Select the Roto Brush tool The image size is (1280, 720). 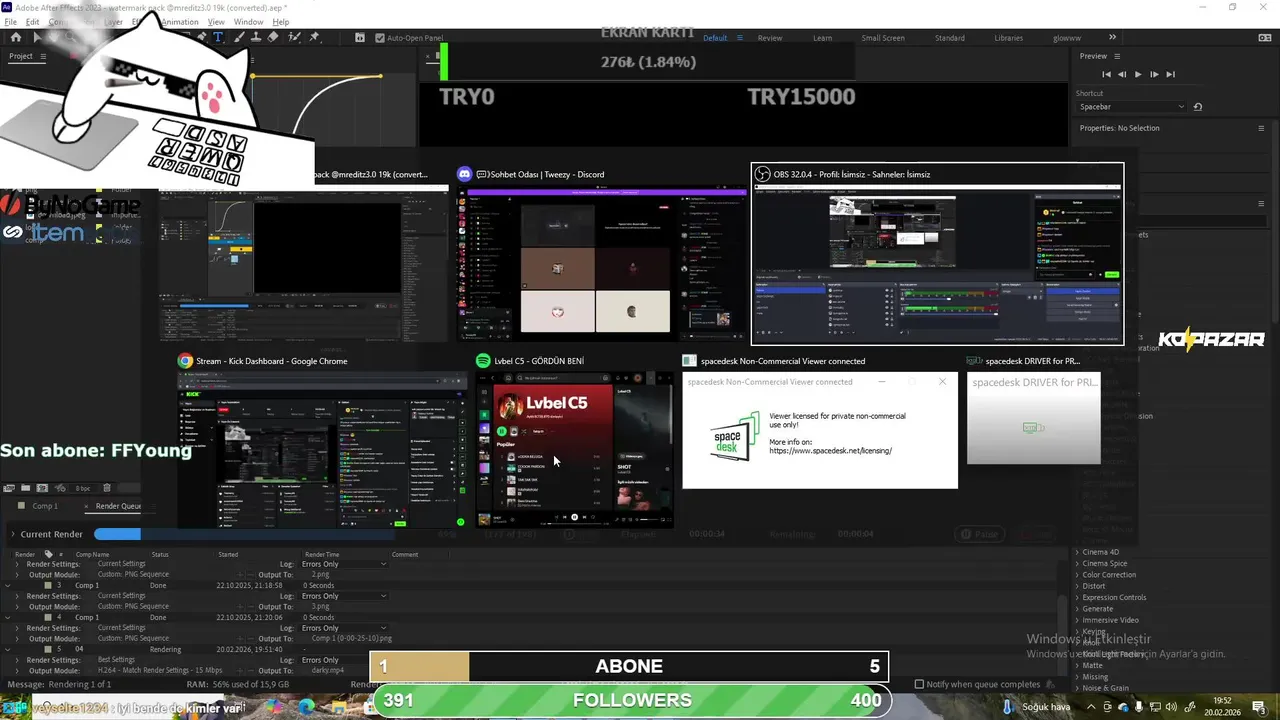click(294, 37)
